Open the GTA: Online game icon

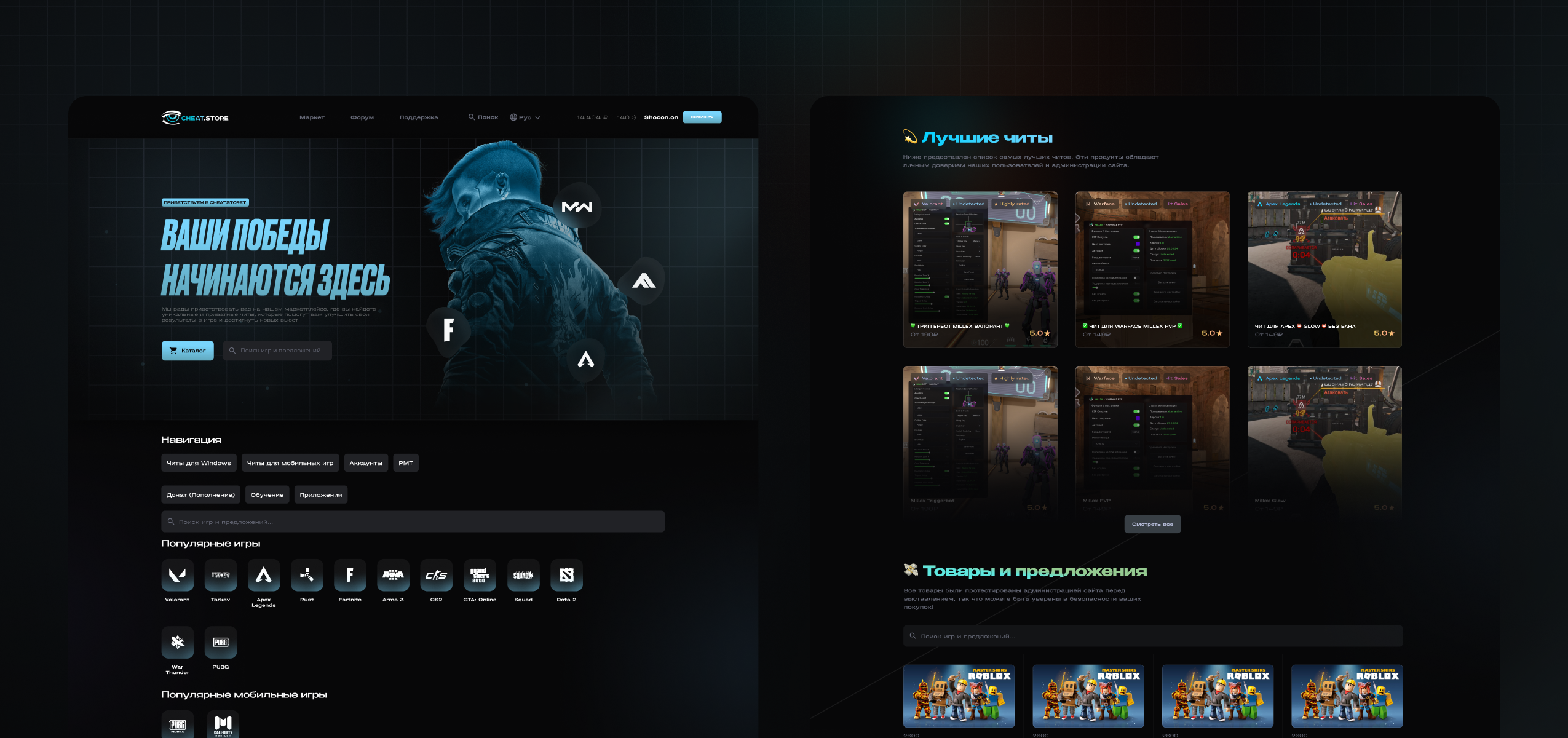(x=480, y=575)
